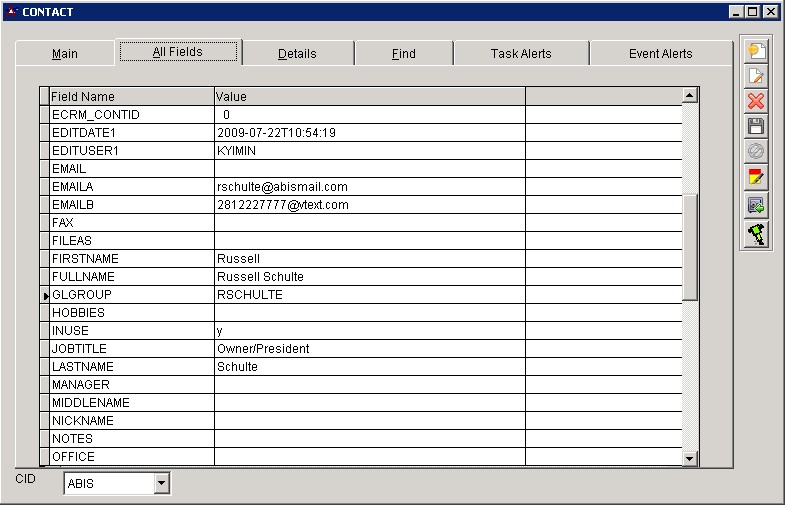
Task: Click the edit record pencil icon
Action: tap(756, 76)
